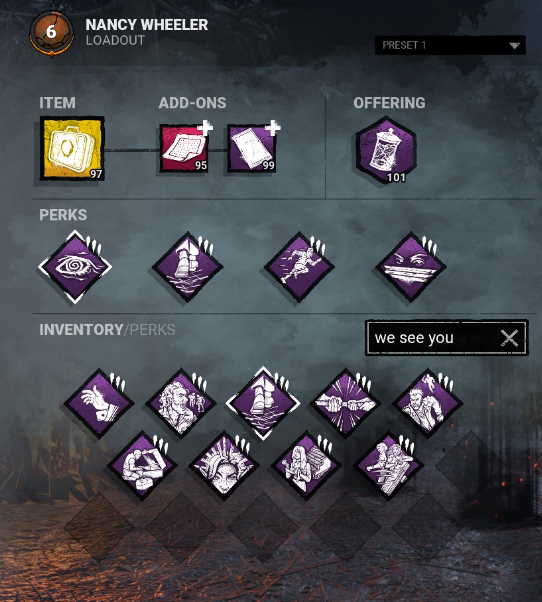The image size is (542, 602).
Task: Pick the reaching hand perk in inventory
Action: 99,403
